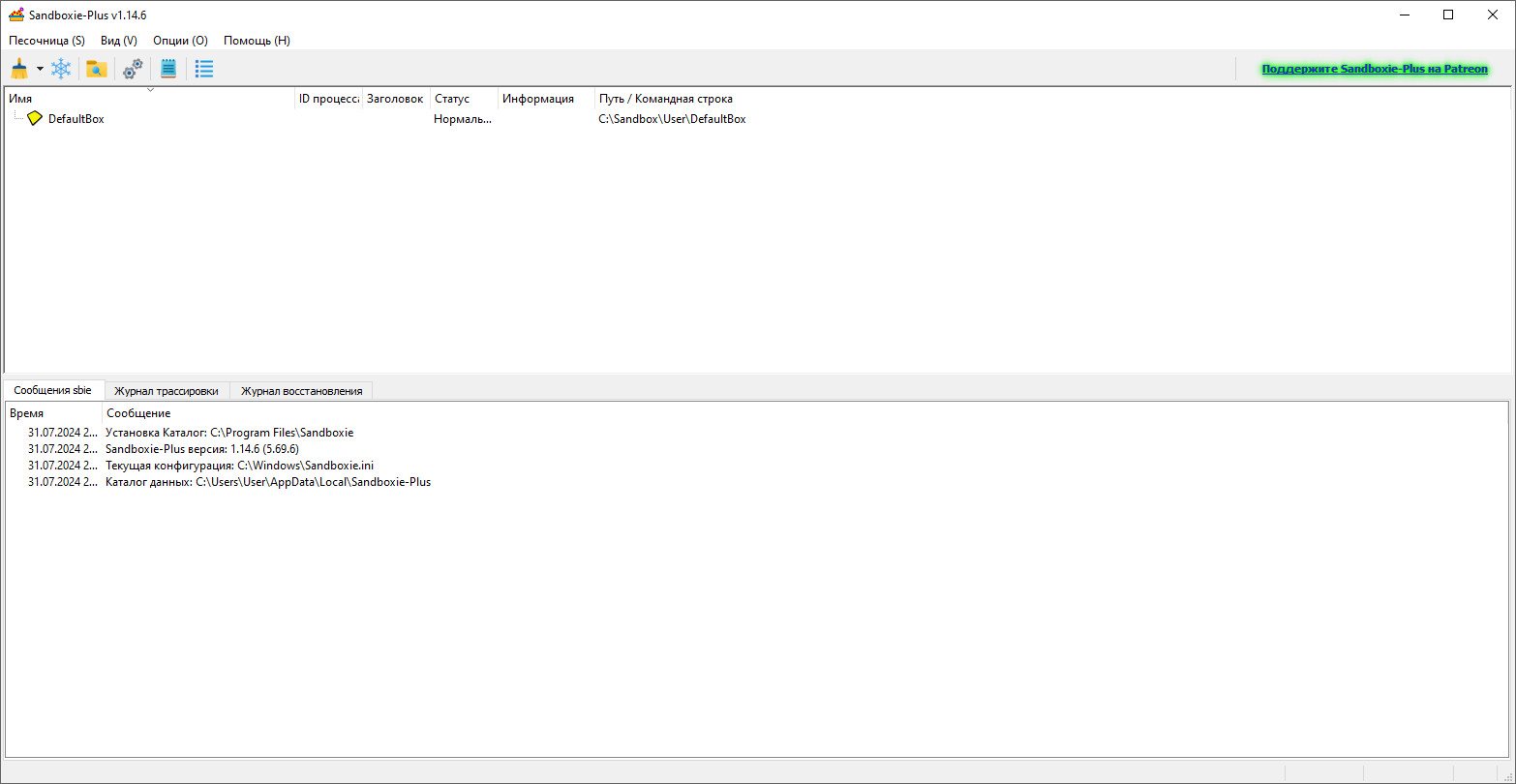Click the timestamp of the версия 1.14.6 row

click(63, 449)
